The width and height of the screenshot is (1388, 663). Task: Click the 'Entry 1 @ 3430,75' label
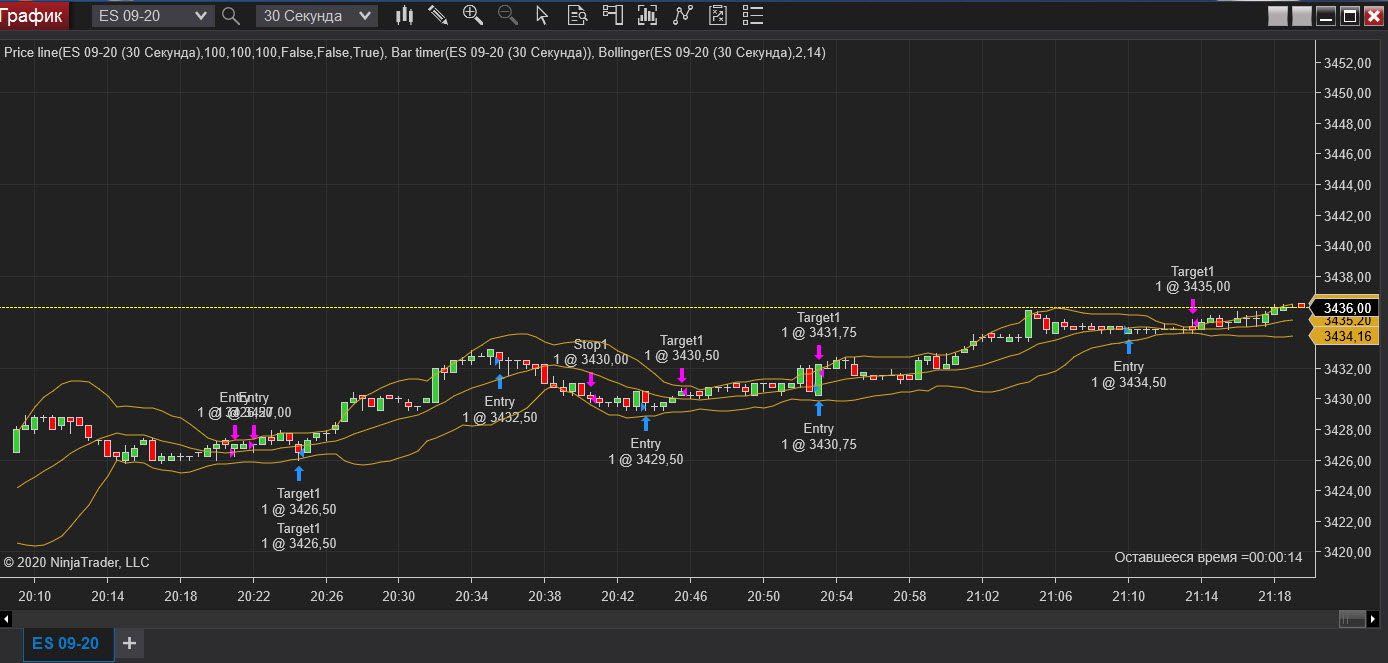point(818,437)
